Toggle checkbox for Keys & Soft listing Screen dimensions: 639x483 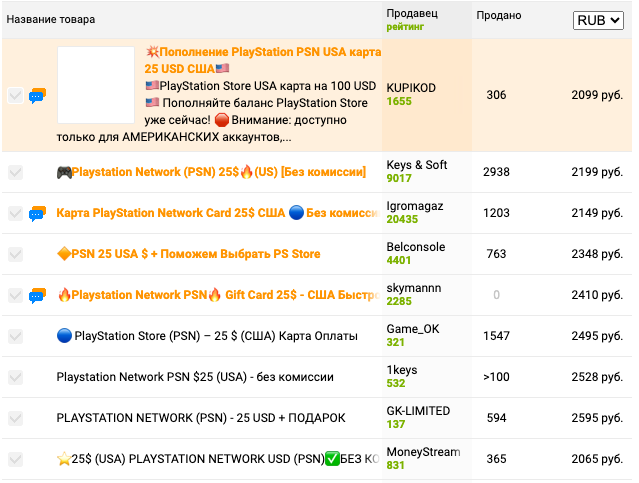click(x=15, y=172)
